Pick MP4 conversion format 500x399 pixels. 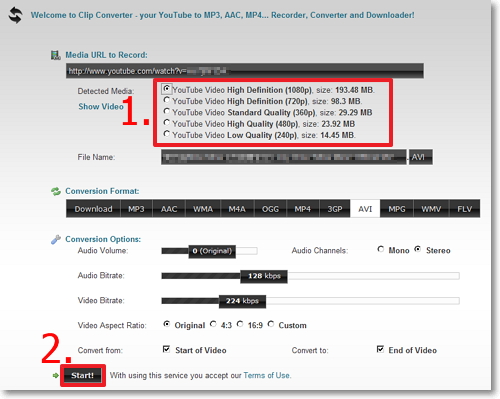(303, 209)
